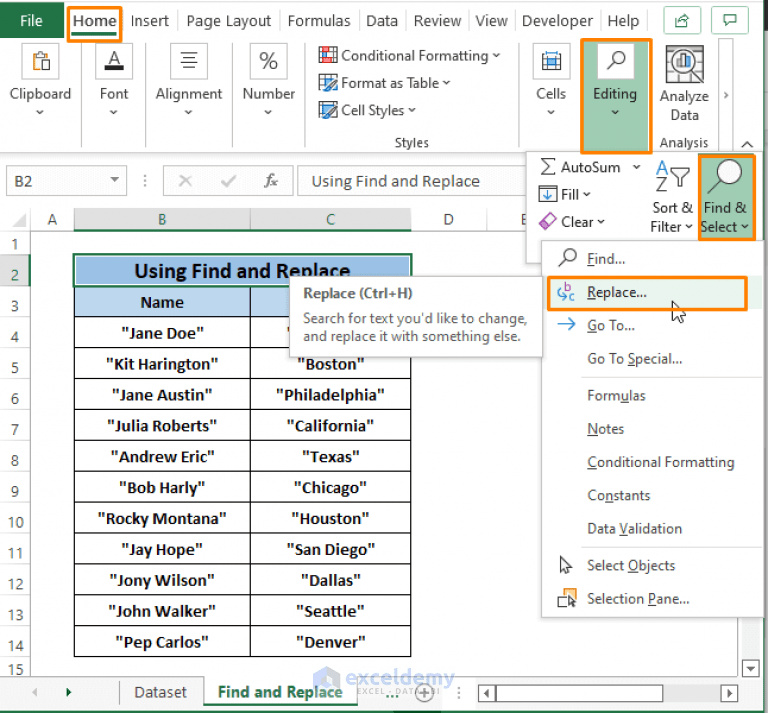Switch to the Insert tab

coord(149,21)
